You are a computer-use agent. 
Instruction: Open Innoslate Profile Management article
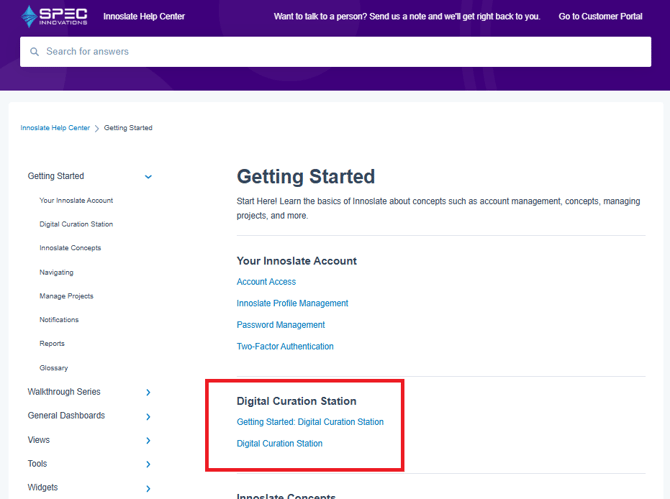(292, 303)
